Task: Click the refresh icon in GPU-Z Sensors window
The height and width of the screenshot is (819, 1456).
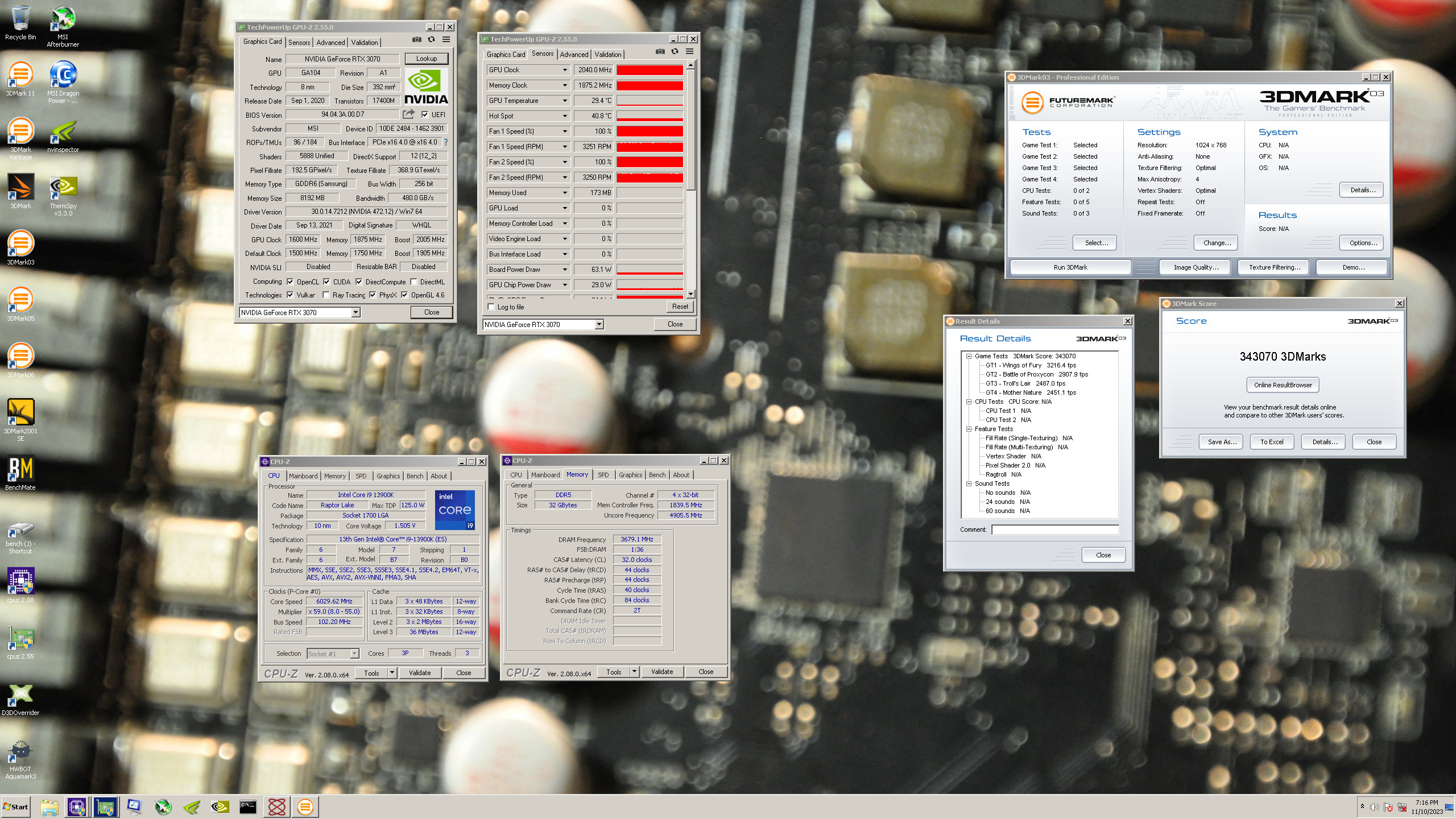Action: click(675, 51)
